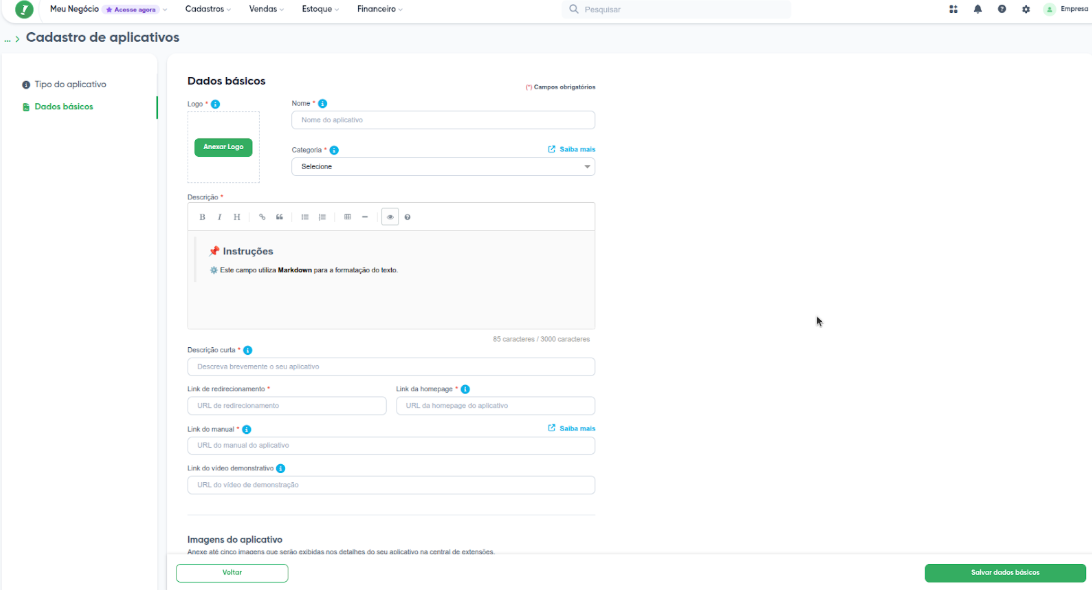Open the help icon in the top bar
This screenshot has height=590, width=1092.
coord(1001,10)
